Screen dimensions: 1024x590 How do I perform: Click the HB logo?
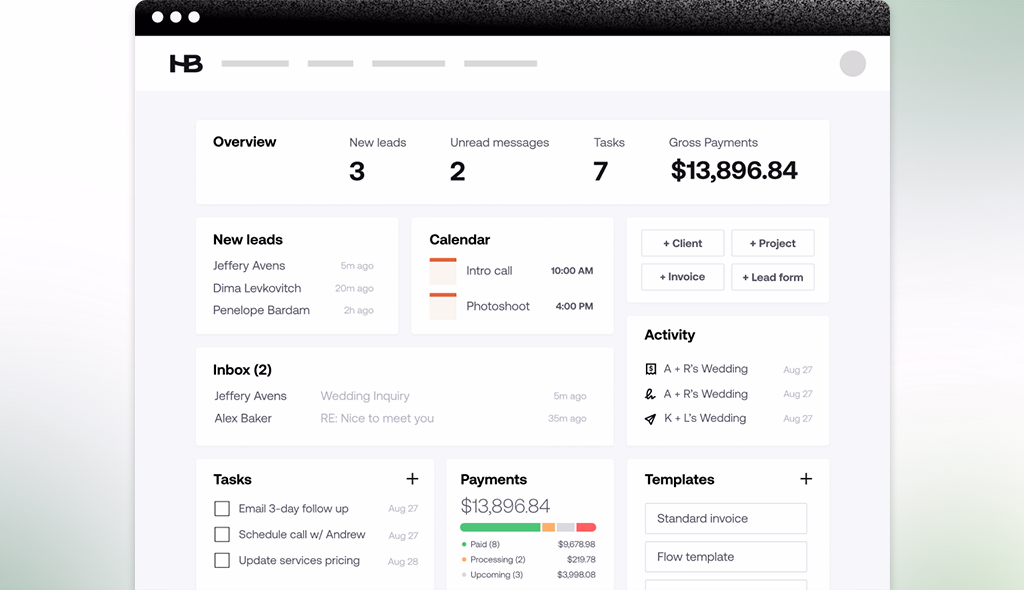click(185, 63)
